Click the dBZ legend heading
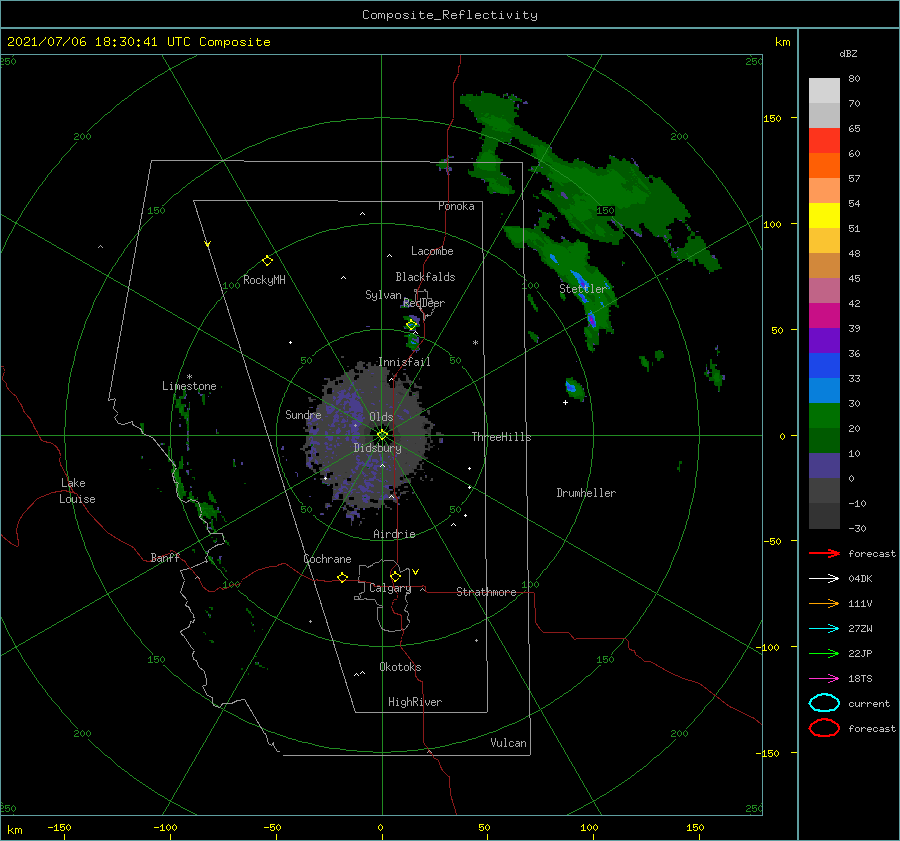 pyautogui.click(x=848, y=53)
